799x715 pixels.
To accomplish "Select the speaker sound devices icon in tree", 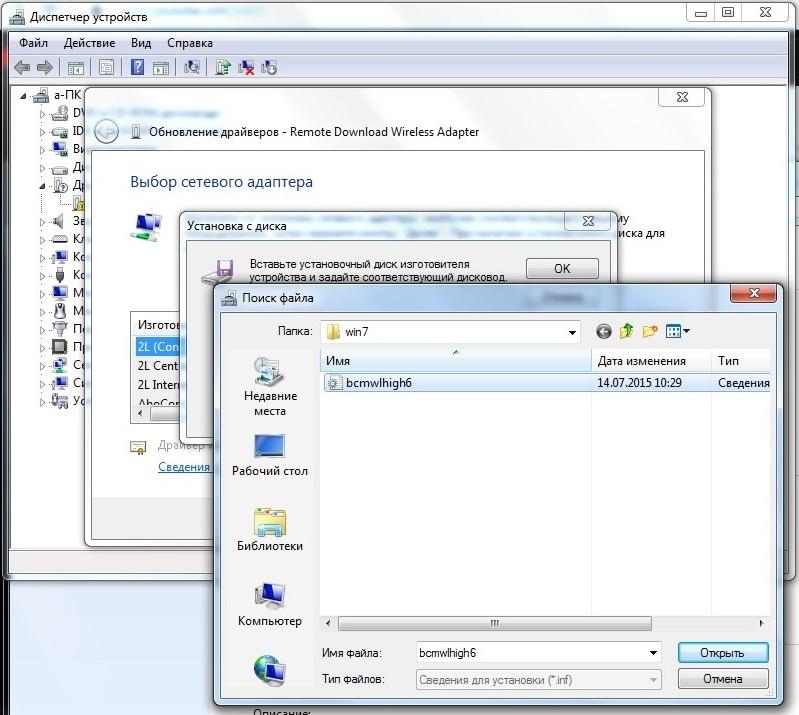I will [59, 221].
